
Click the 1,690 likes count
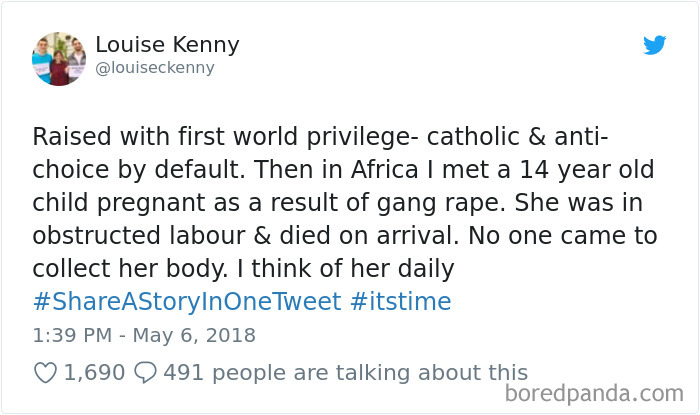click(94, 372)
